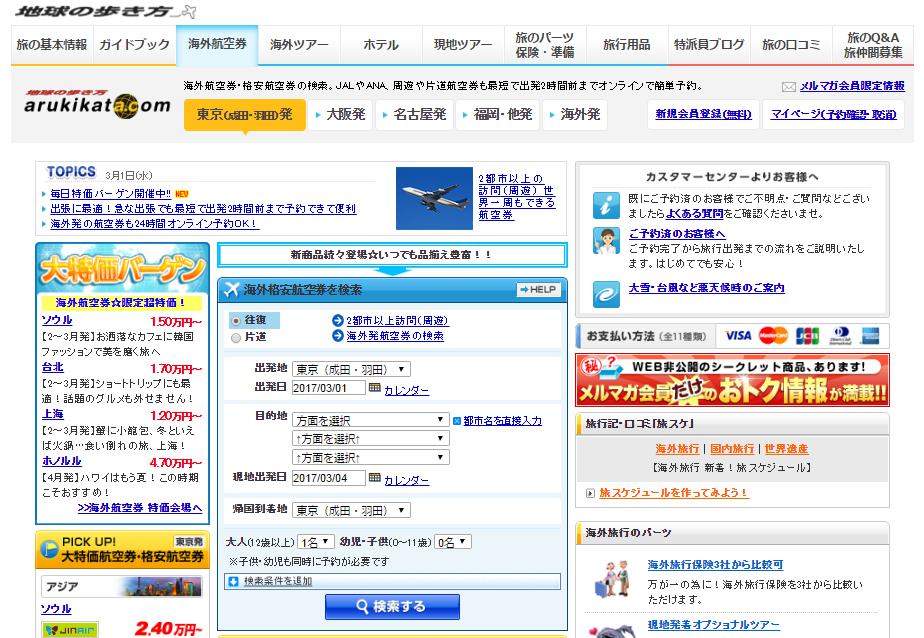This screenshot has height=638, width=924.
Task: Open calendar icon next to 出発日 date
Action: click(x=374, y=388)
